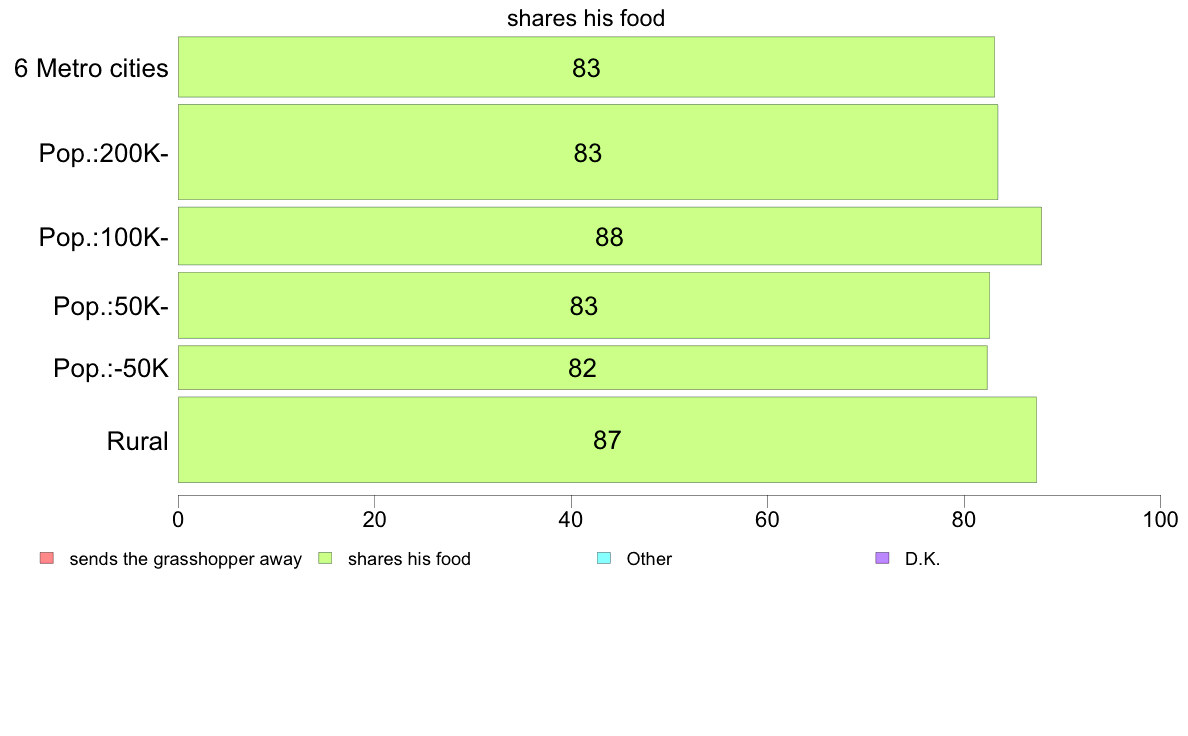Click the cyan 'Other' legend swatch
The image size is (1188, 736).
click(604, 559)
